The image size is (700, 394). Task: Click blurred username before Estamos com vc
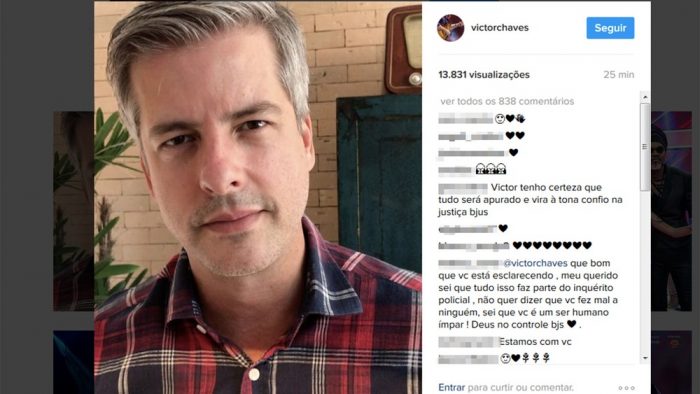tap(468, 342)
